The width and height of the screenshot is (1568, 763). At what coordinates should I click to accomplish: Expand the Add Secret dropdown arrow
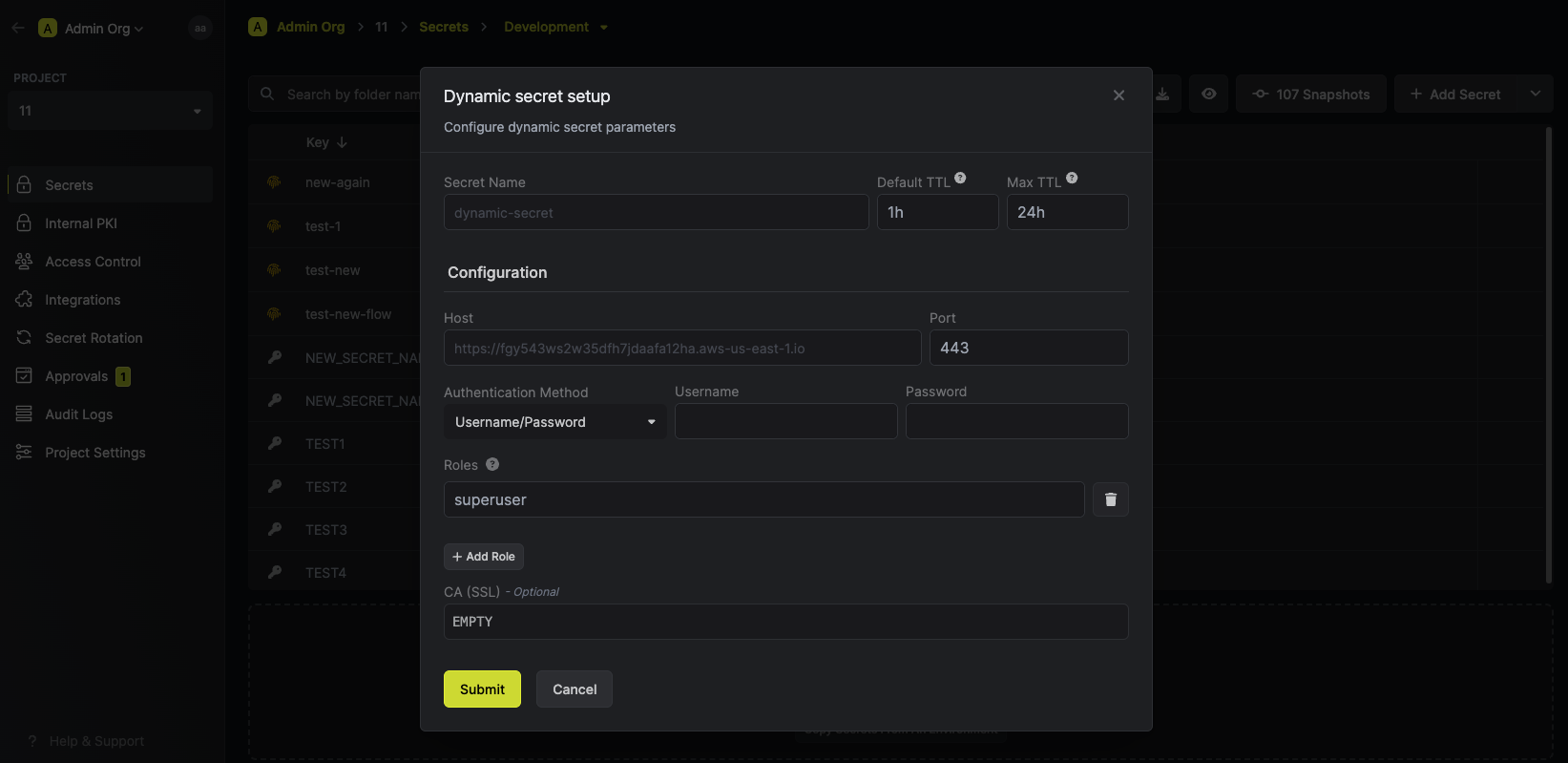coord(1536,95)
